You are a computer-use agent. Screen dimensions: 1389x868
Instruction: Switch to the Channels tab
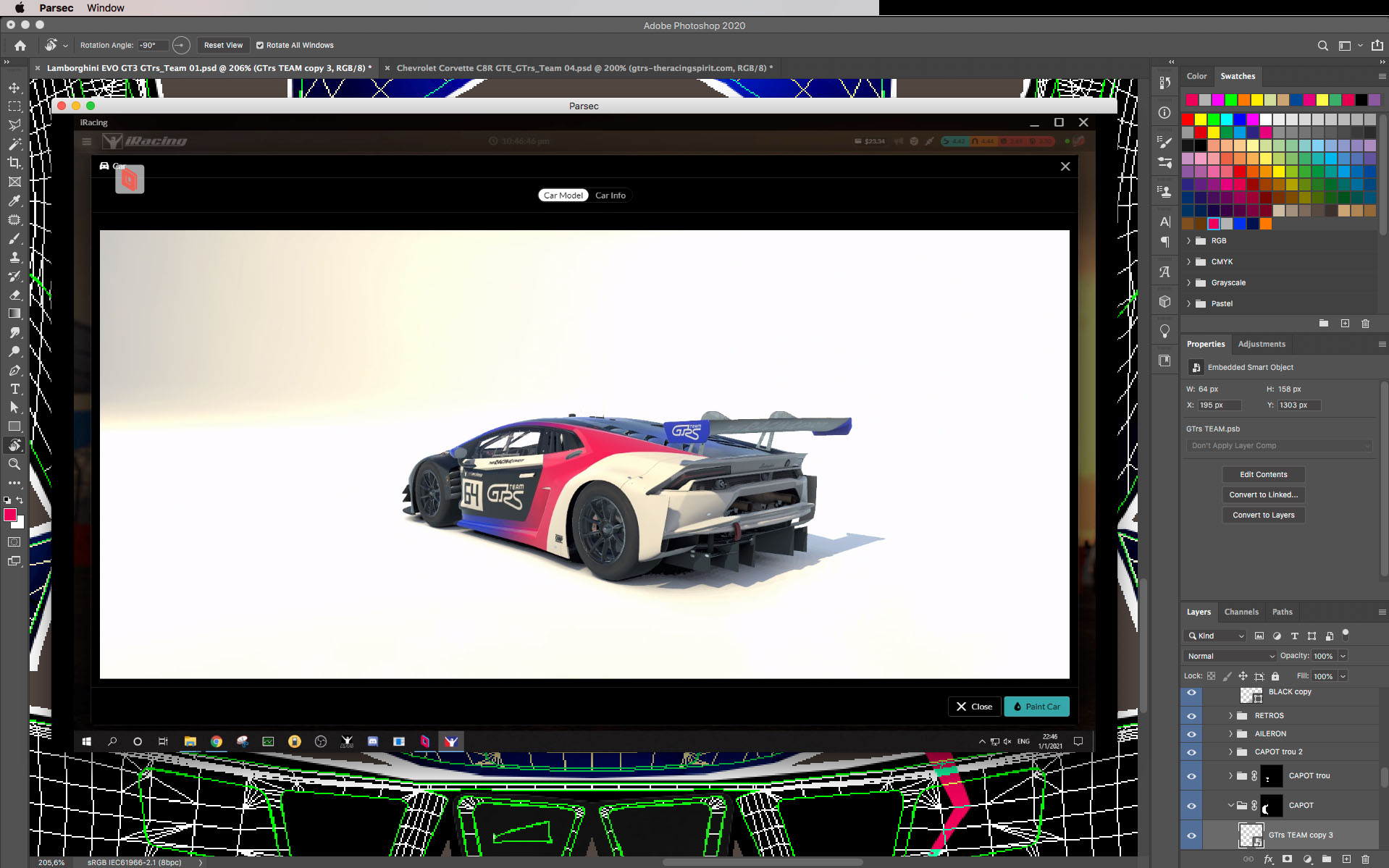1241,612
